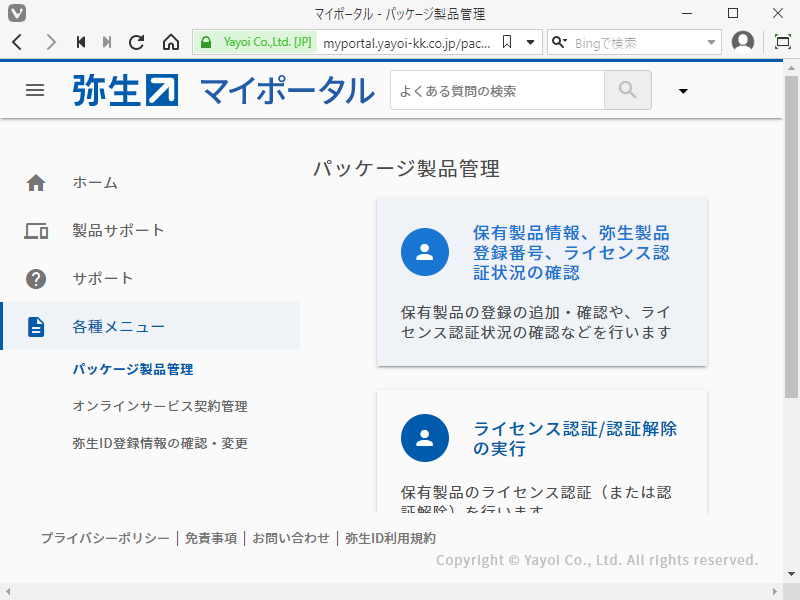The height and width of the screenshot is (600, 800).
Task: Open the browser user profile icon
Action: pos(743,42)
